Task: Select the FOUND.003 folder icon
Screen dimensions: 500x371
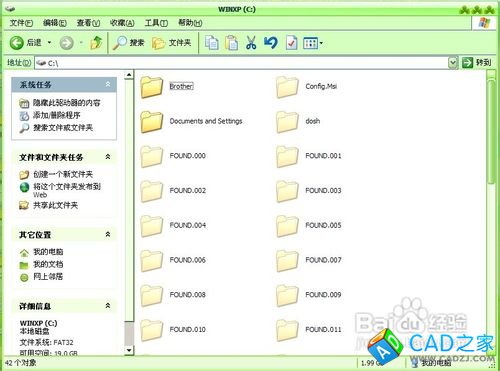Action: [287, 191]
